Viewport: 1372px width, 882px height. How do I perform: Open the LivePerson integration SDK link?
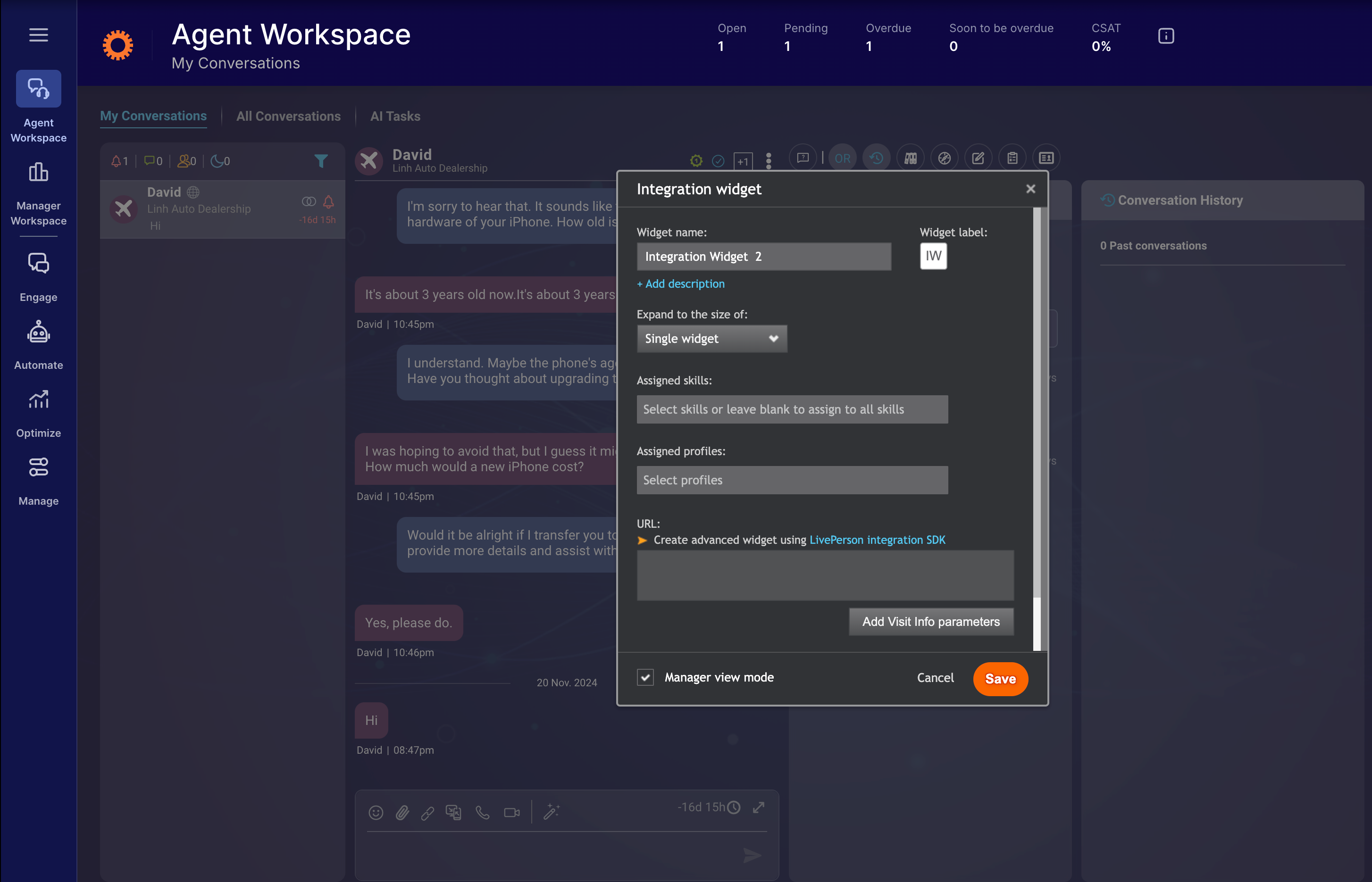pyautogui.click(x=877, y=540)
